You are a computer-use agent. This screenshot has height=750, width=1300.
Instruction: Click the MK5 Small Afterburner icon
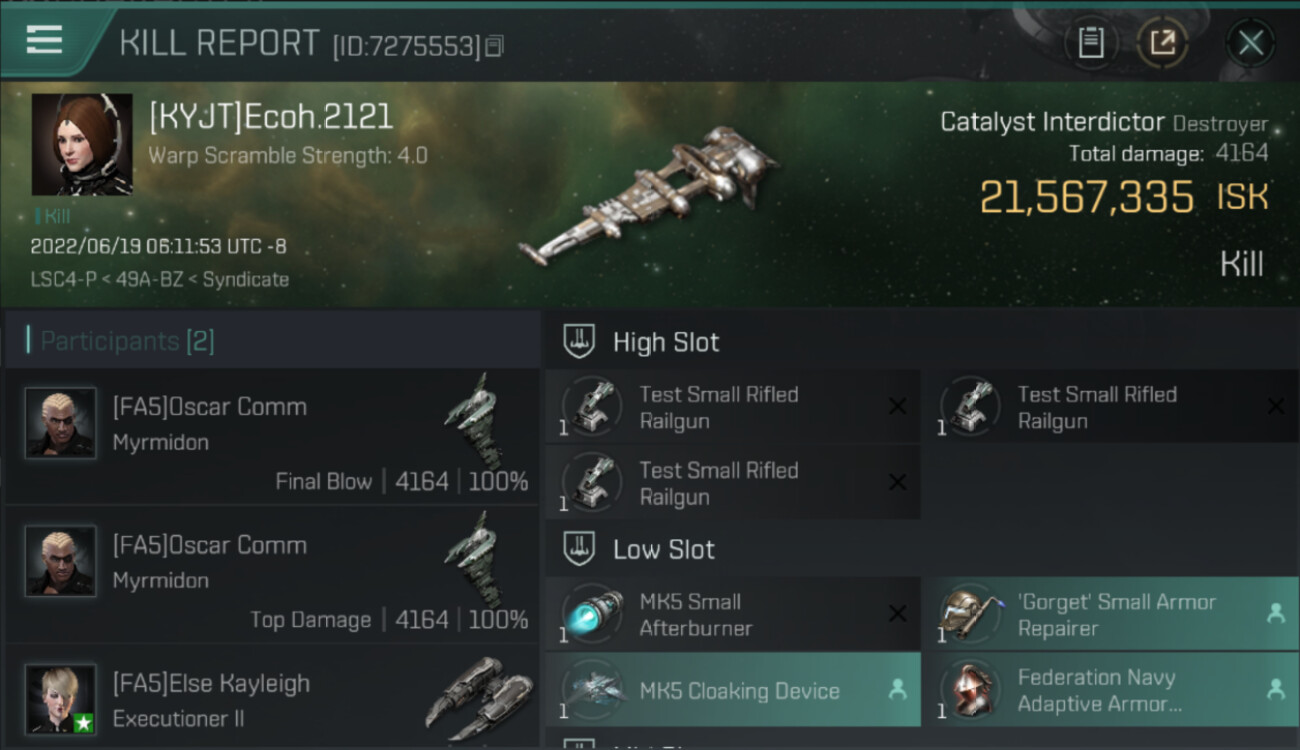(x=592, y=614)
